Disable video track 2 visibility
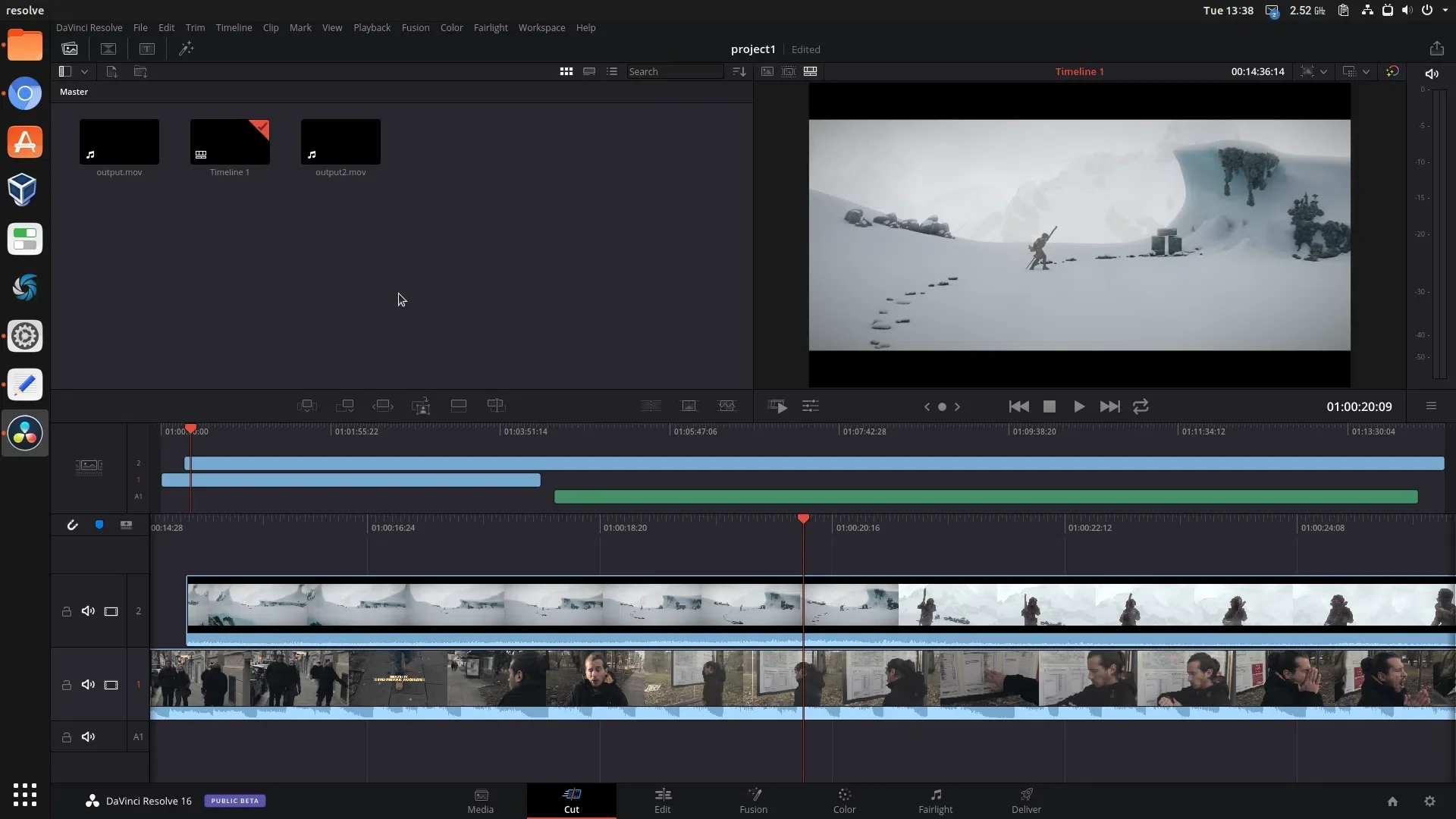The image size is (1456, 819). pos(111,611)
